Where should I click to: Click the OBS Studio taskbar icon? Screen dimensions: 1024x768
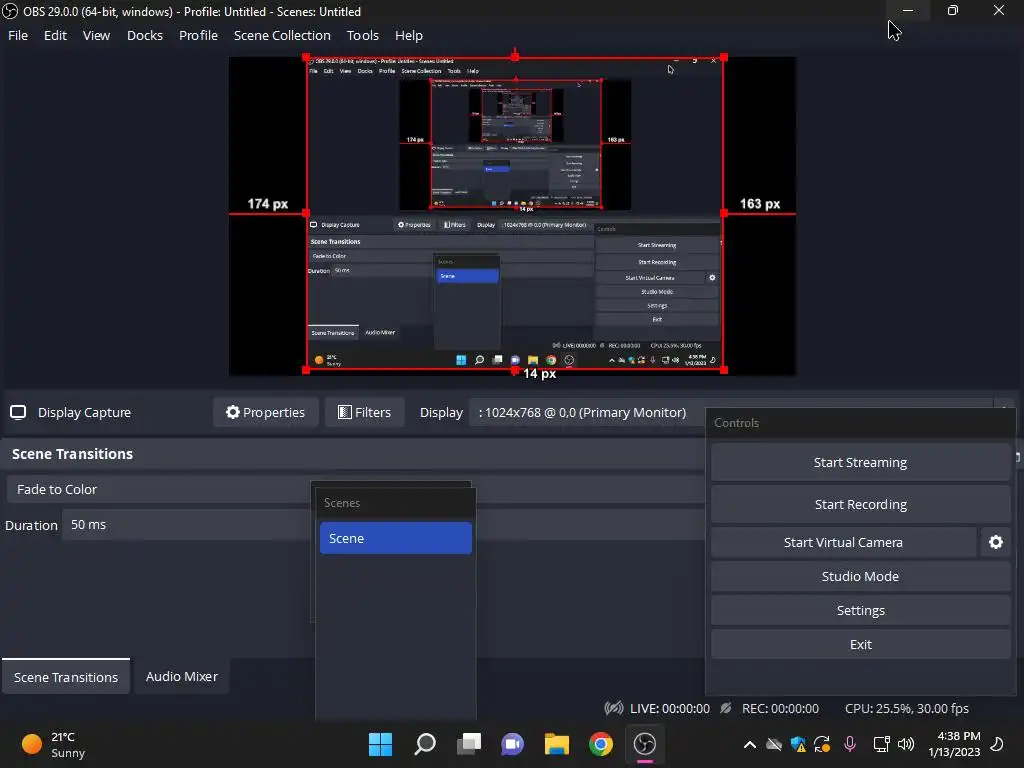[645, 744]
